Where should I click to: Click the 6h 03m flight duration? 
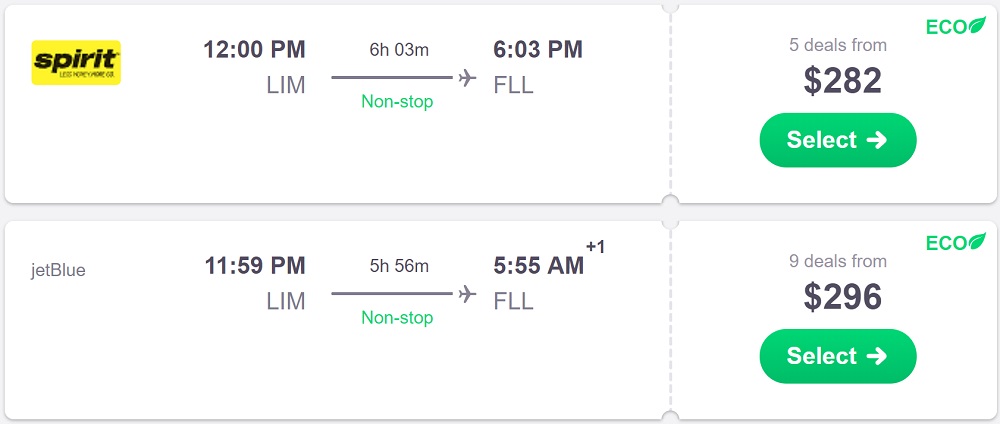pyautogui.click(x=397, y=49)
